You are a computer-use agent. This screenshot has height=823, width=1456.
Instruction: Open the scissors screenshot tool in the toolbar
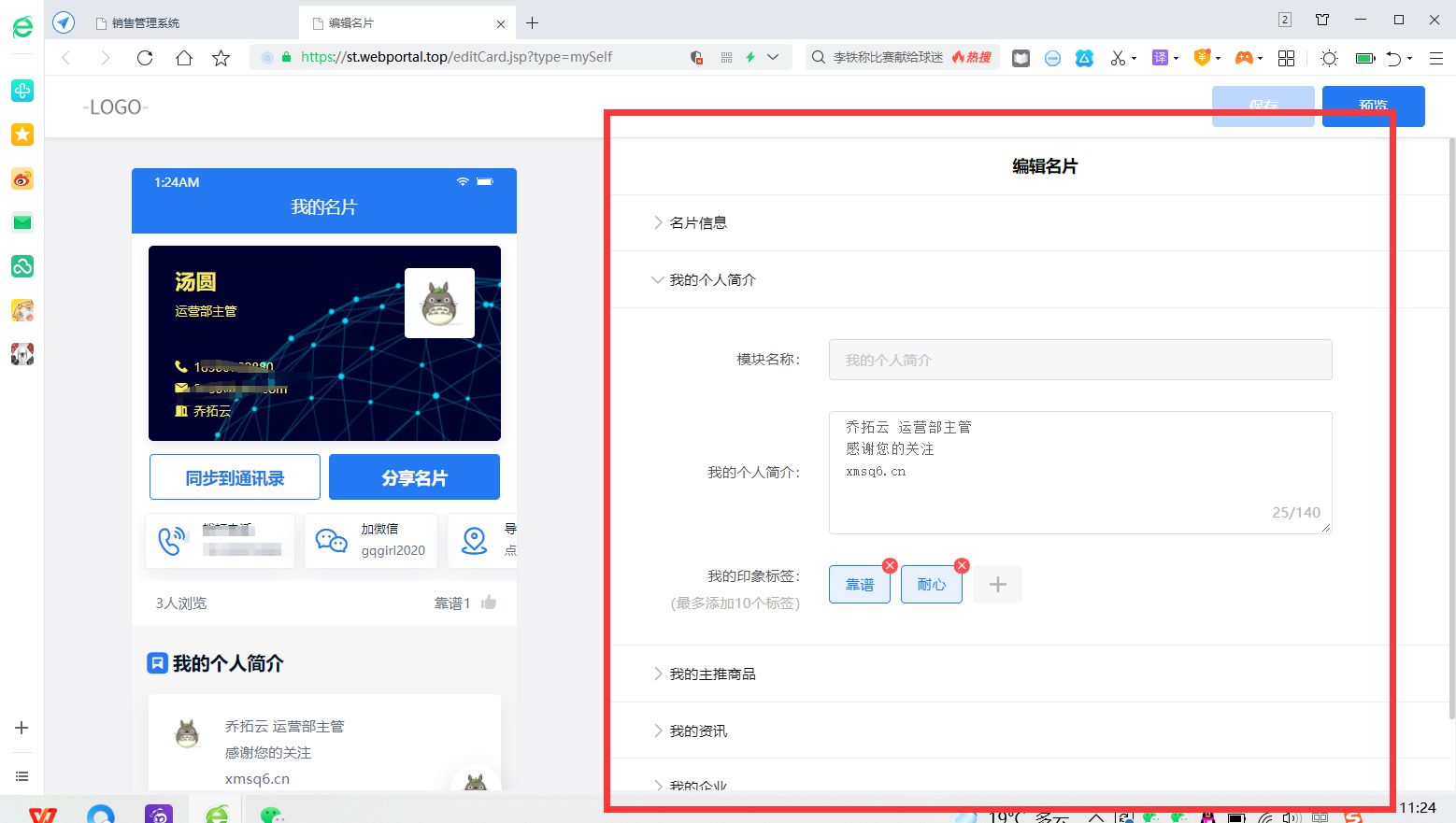(1119, 57)
